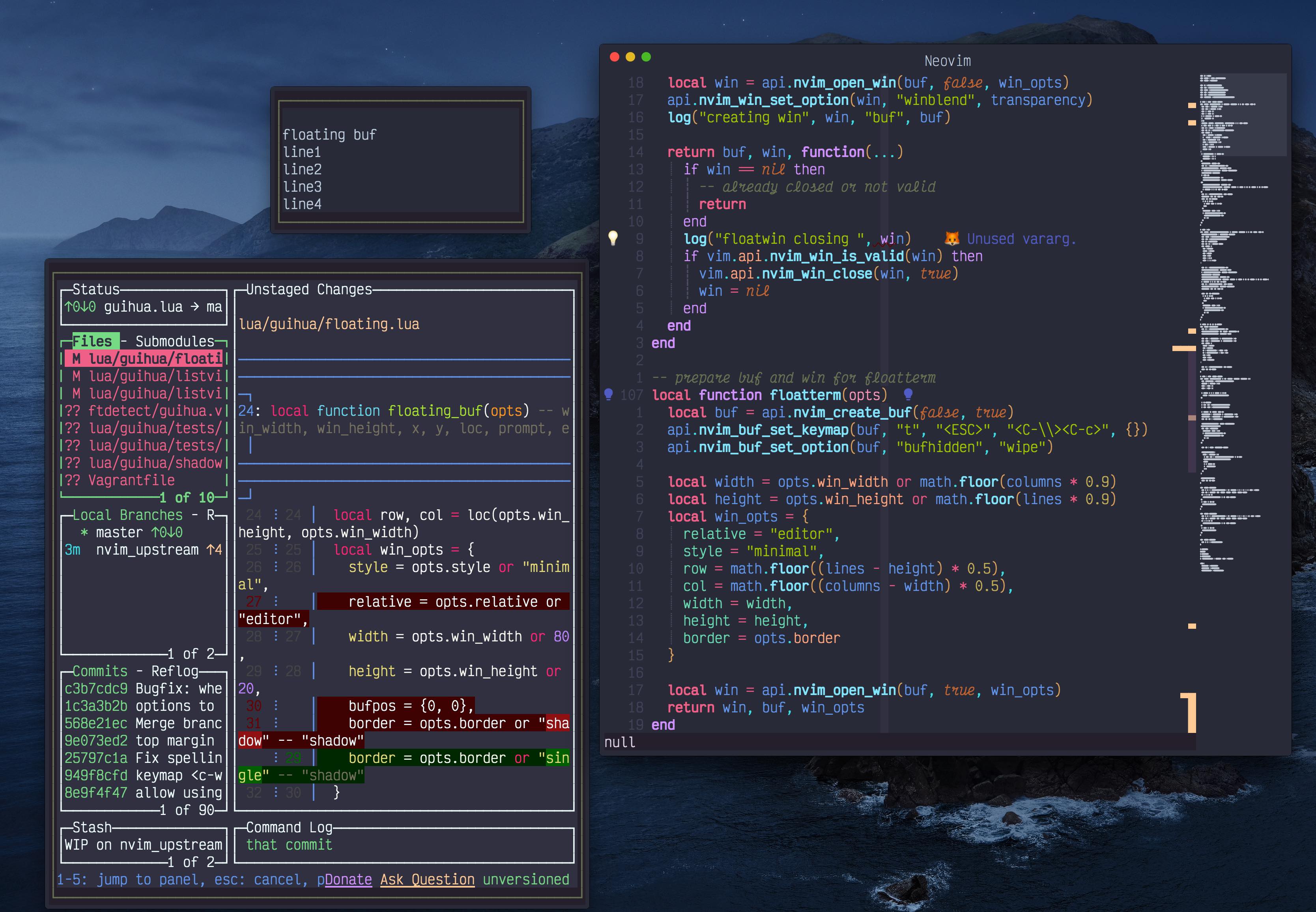Click the lightbulb in the gutter at line 107
Viewport: 1316px width, 912px height.
click(609, 394)
